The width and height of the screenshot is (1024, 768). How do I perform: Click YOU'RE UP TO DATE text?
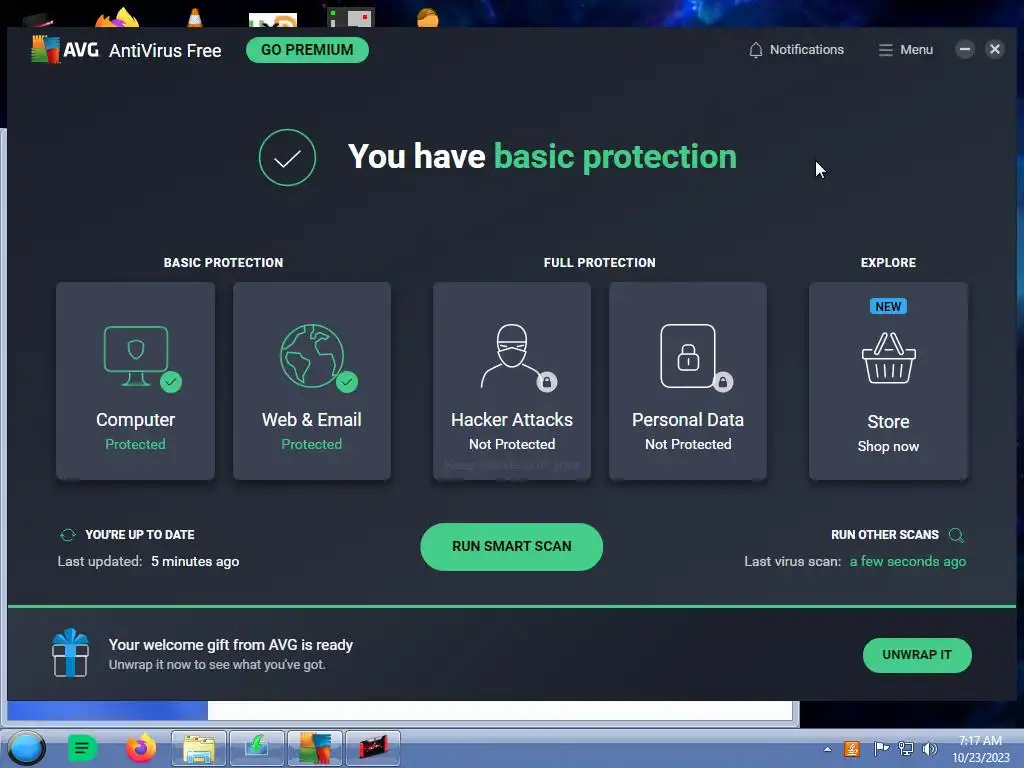pyautogui.click(x=140, y=534)
